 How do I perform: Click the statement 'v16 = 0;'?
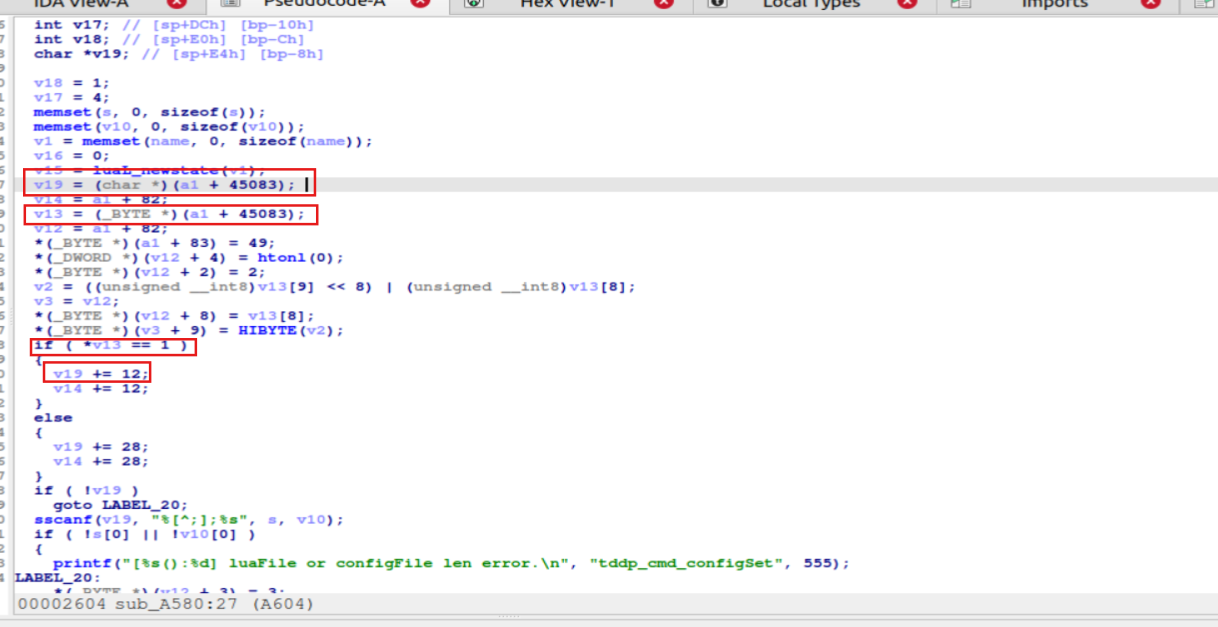tap(72, 156)
